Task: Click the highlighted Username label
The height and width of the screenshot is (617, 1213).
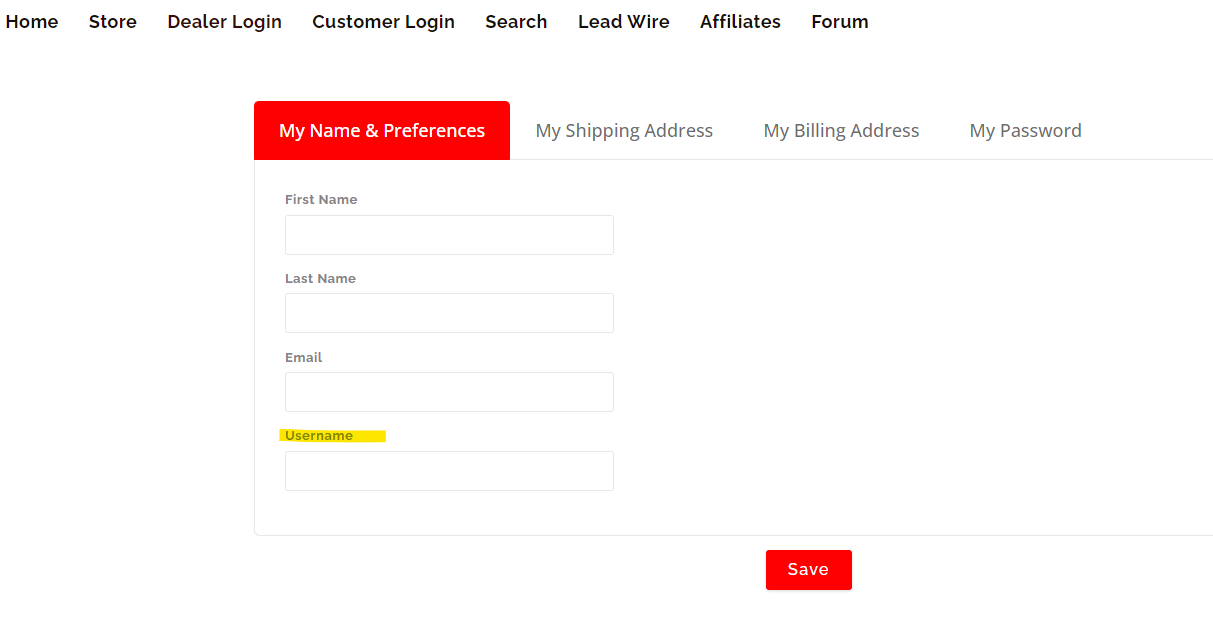Action: 319,436
